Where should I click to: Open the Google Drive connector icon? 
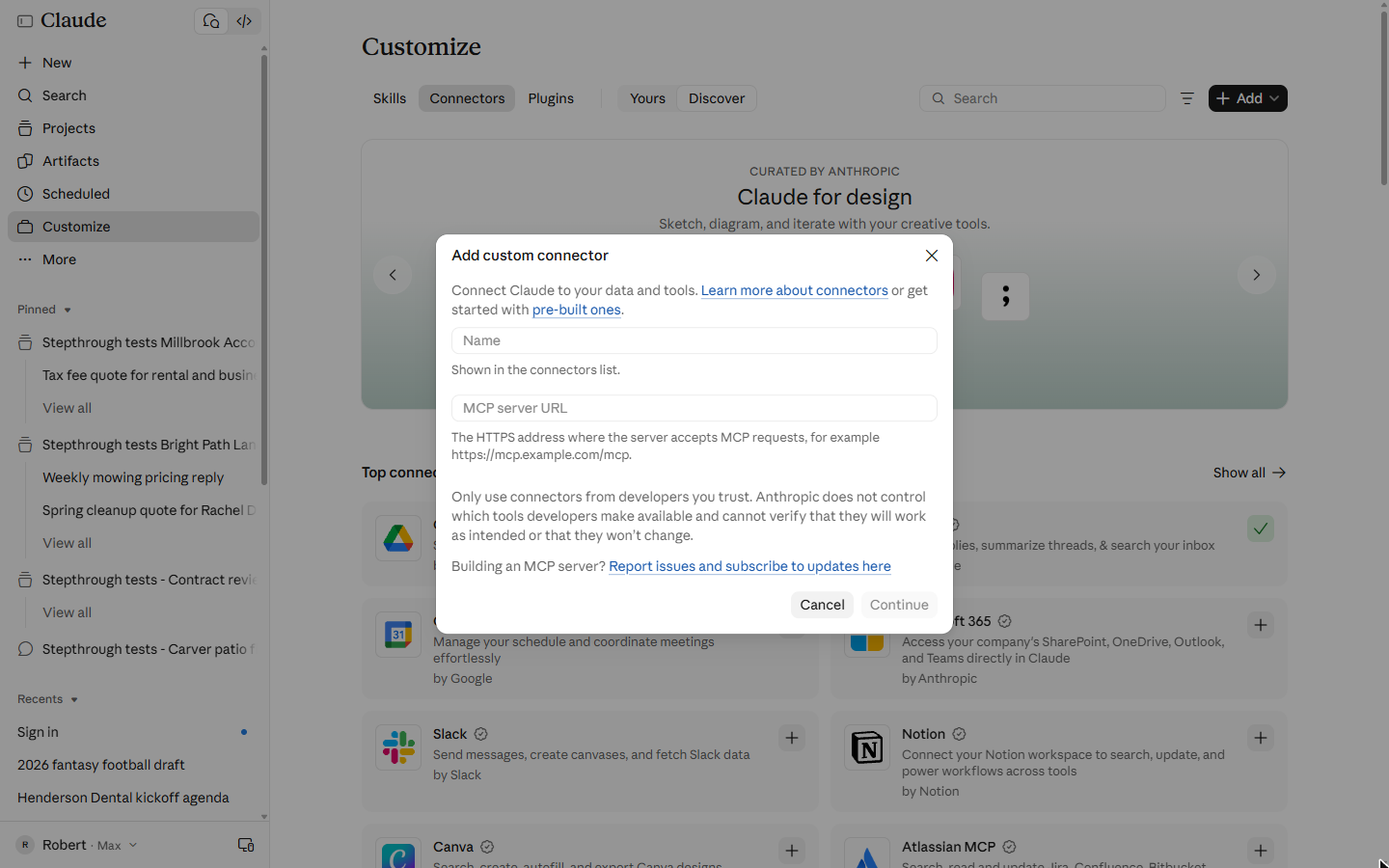coord(398,538)
